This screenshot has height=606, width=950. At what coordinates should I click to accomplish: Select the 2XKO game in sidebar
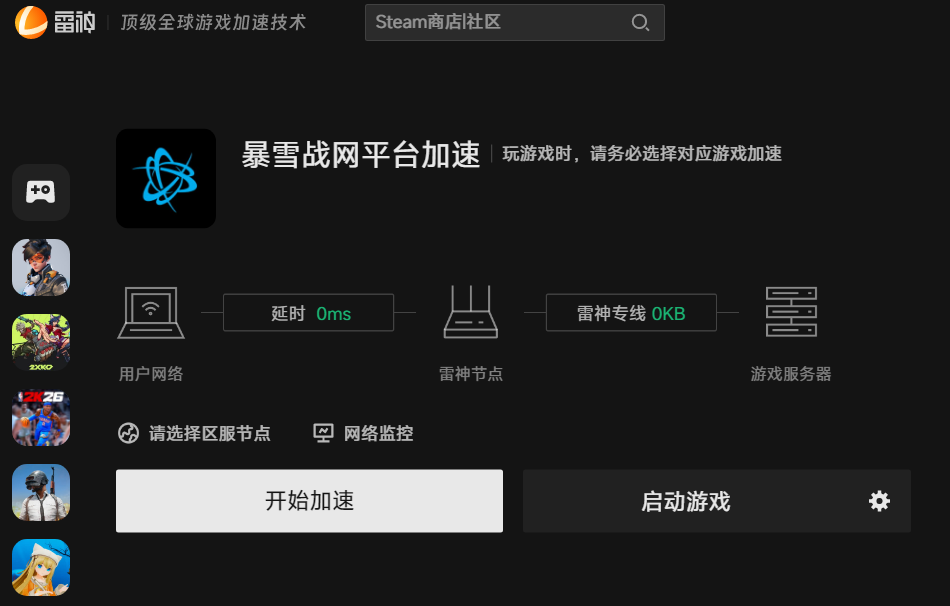41,343
